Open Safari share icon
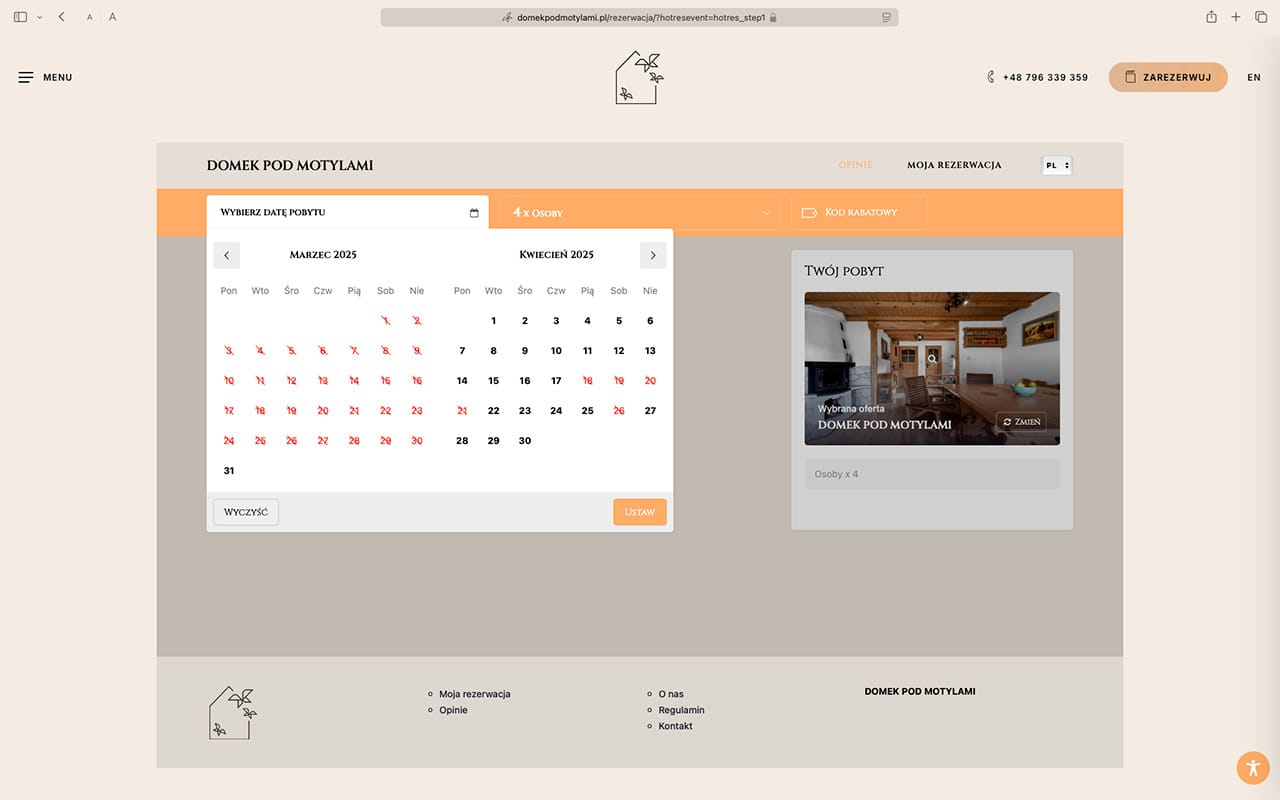The height and width of the screenshot is (800, 1280). click(1211, 17)
